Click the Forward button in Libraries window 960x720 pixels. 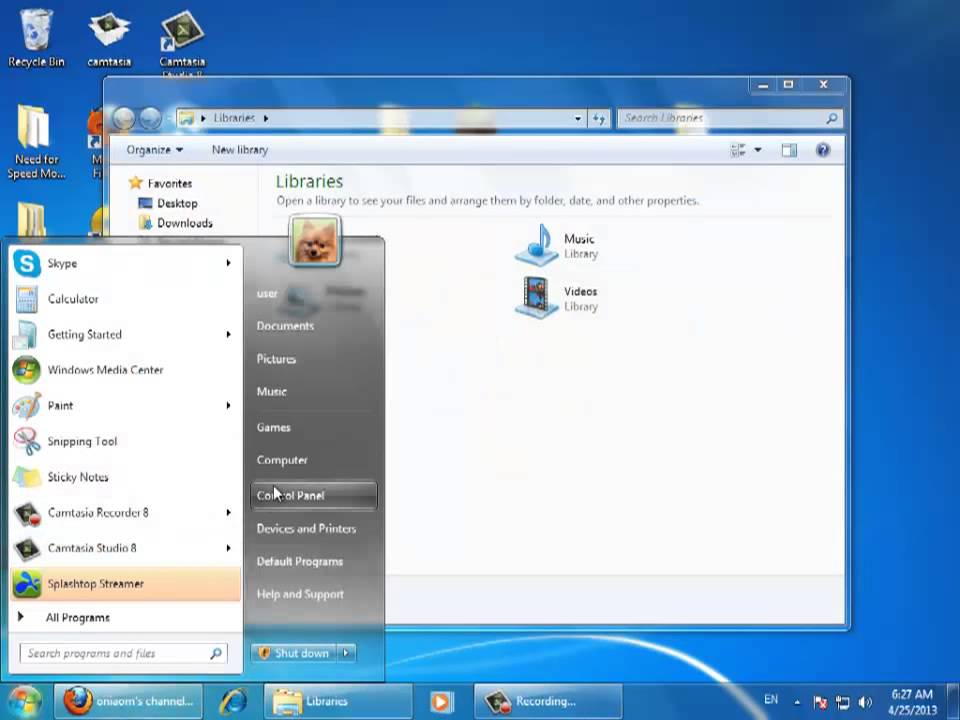[150, 118]
